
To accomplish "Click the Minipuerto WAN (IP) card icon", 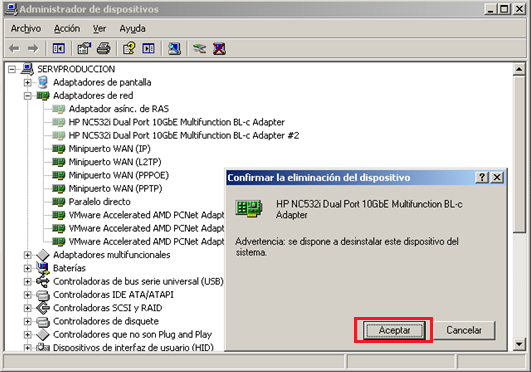I will tap(59, 149).
